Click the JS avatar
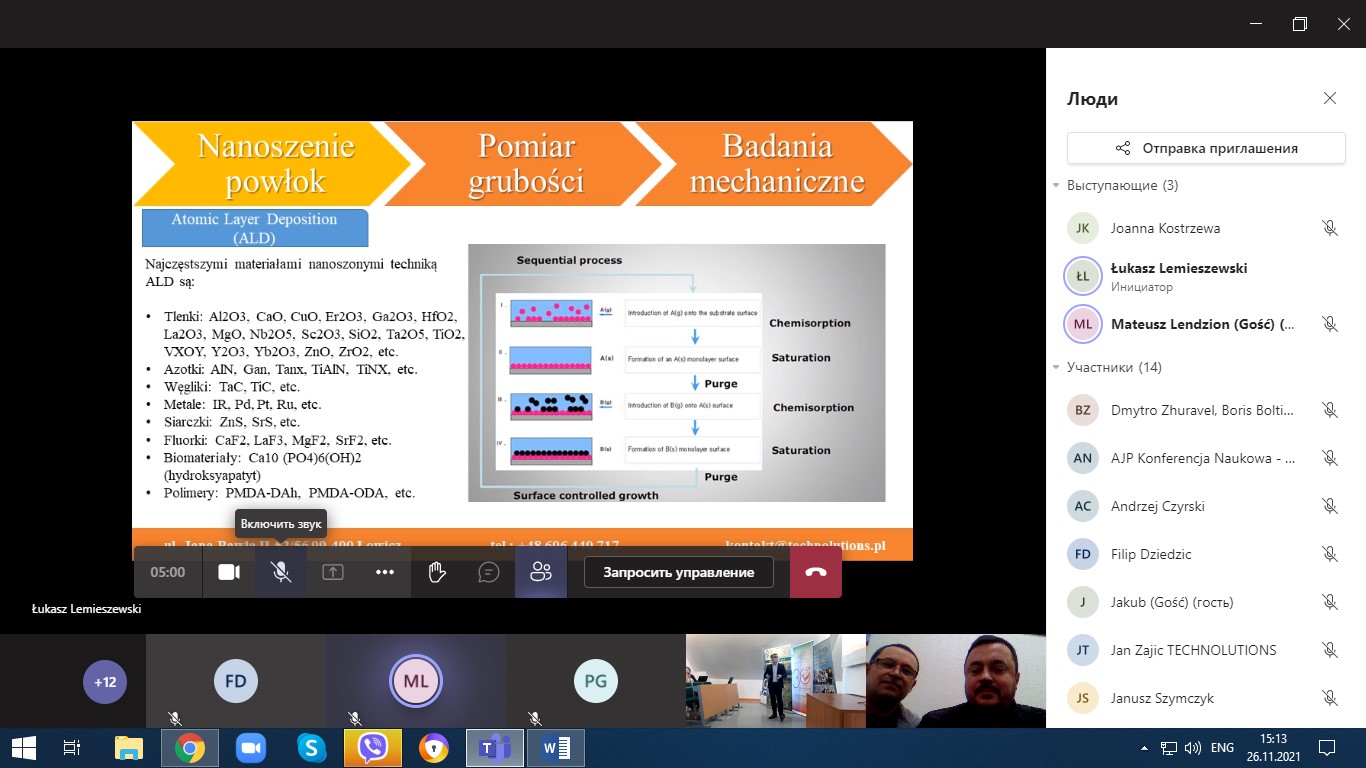The width and height of the screenshot is (1366, 768). (x=1083, y=698)
